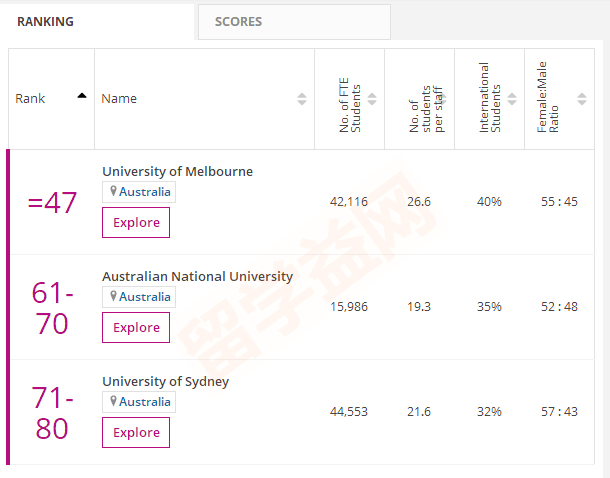Open Australia location link under Australian National University
Image resolution: width=610 pixels, height=478 pixels.
click(x=145, y=297)
